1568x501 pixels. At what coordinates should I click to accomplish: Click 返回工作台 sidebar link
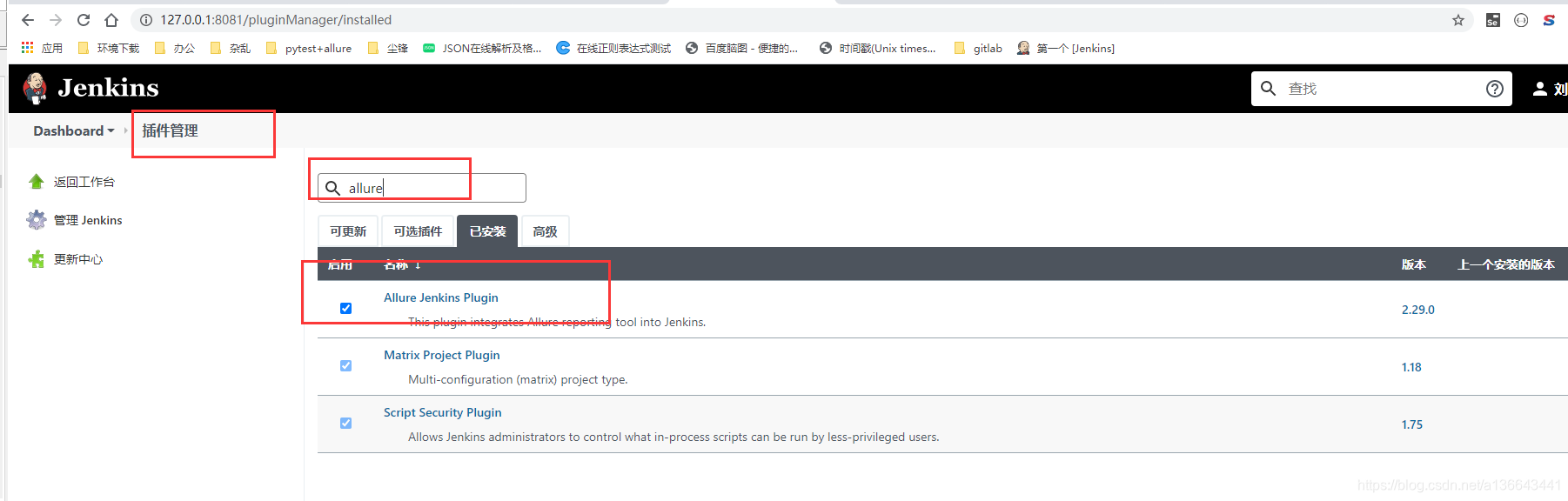click(x=84, y=182)
